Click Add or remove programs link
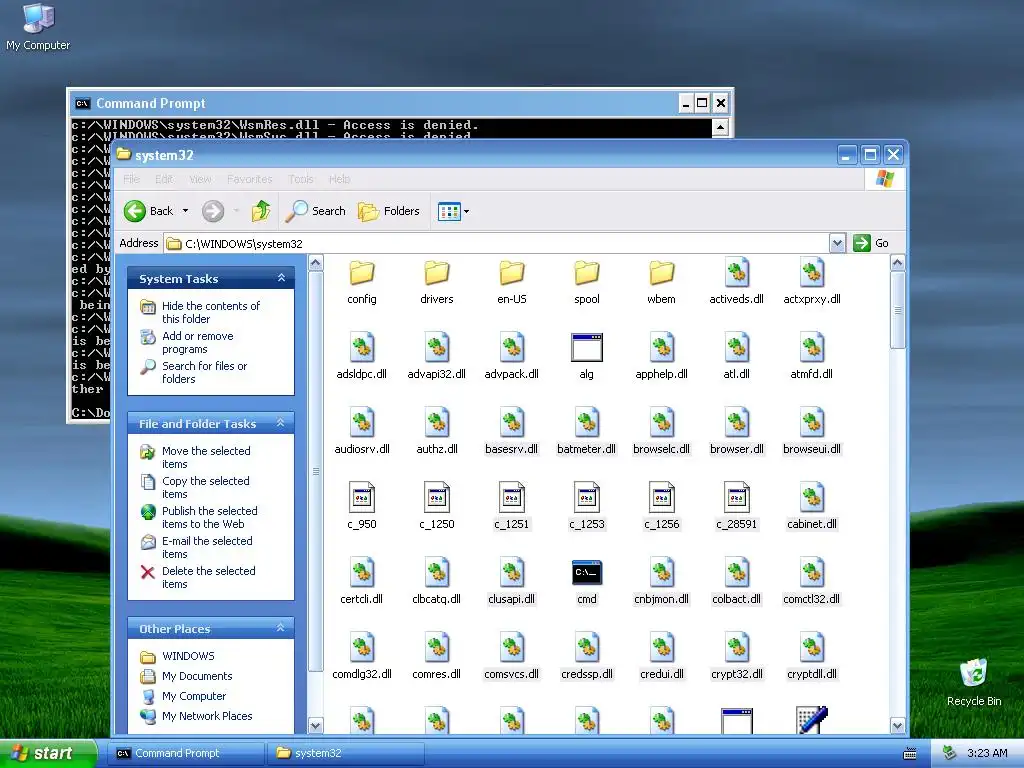The image size is (1024, 768). (x=197, y=342)
